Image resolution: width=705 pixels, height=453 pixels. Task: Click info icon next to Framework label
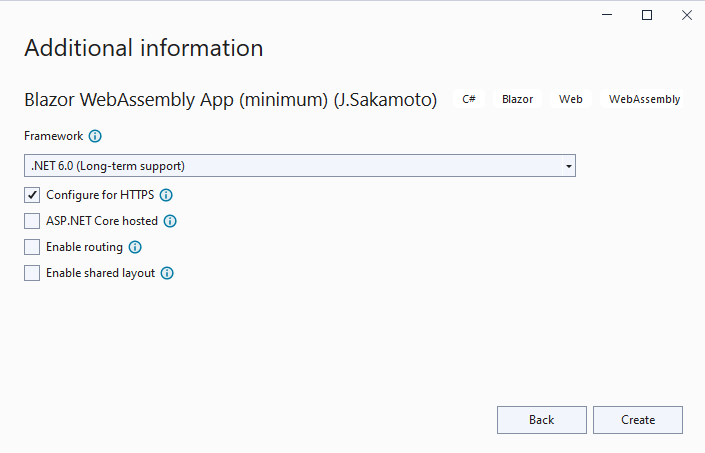[x=95, y=136]
